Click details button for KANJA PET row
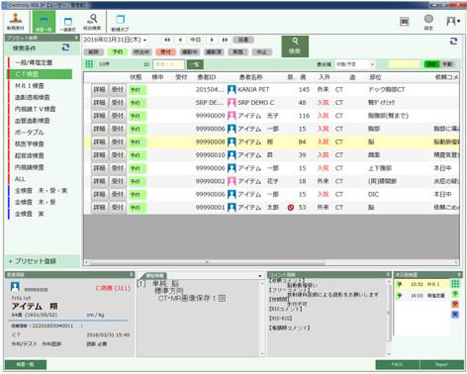 [100, 89]
